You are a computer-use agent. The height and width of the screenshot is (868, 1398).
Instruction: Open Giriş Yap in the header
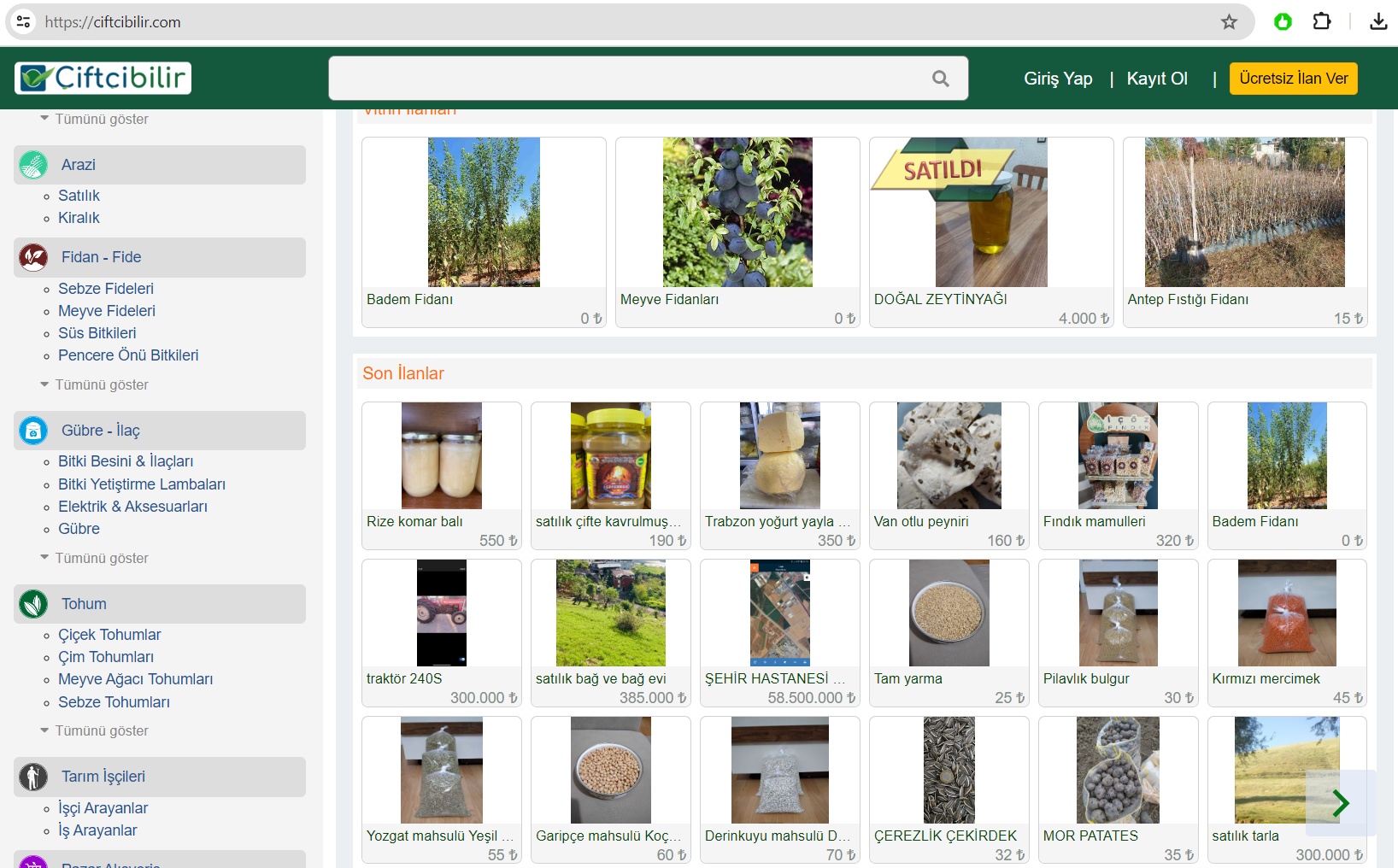pos(1058,79)
